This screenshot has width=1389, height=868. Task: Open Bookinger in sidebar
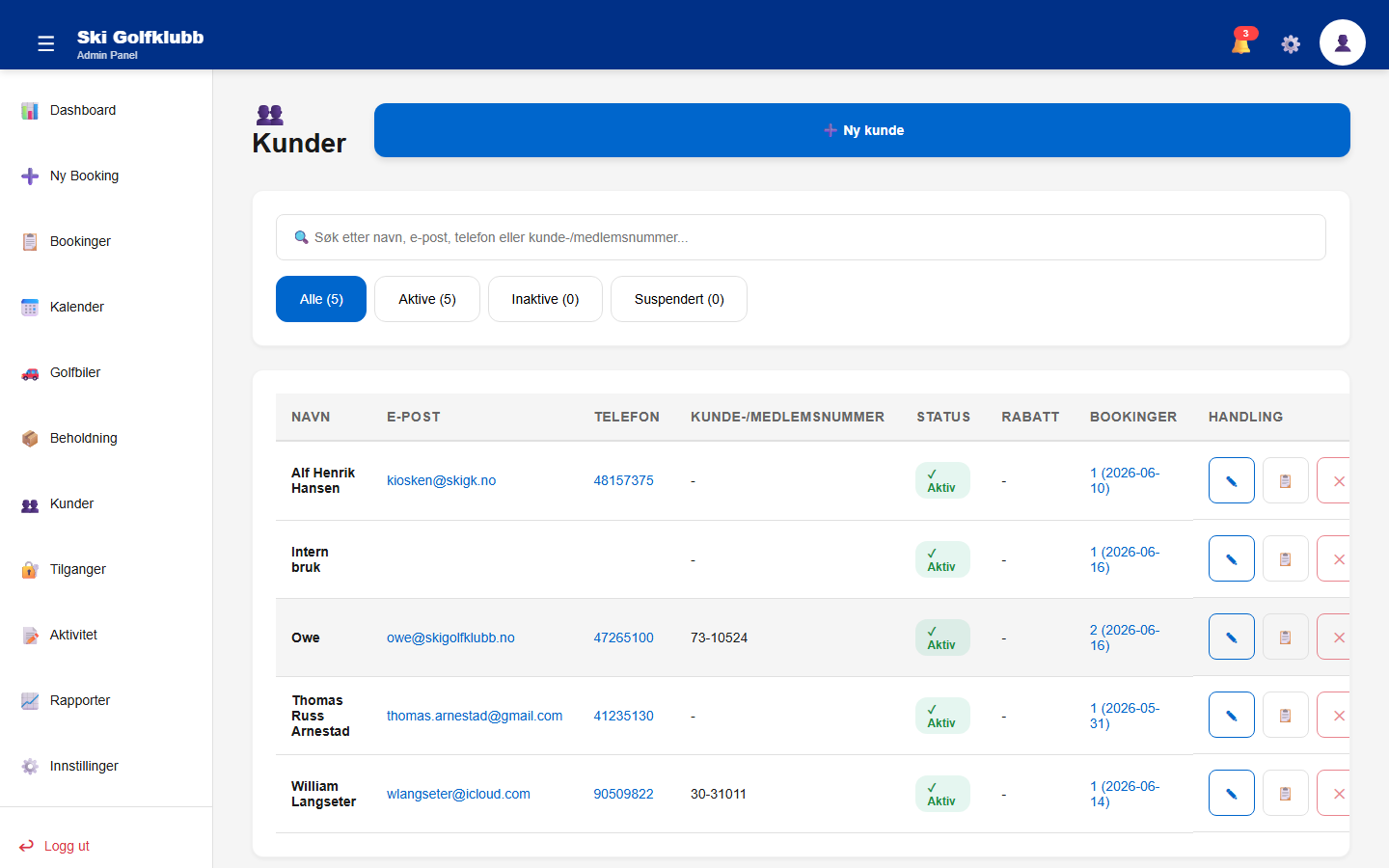point(106,241)
